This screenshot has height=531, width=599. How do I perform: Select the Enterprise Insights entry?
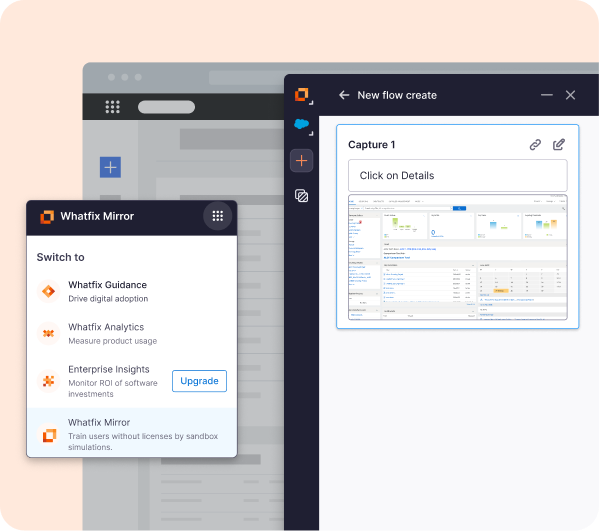coord(101,381)
